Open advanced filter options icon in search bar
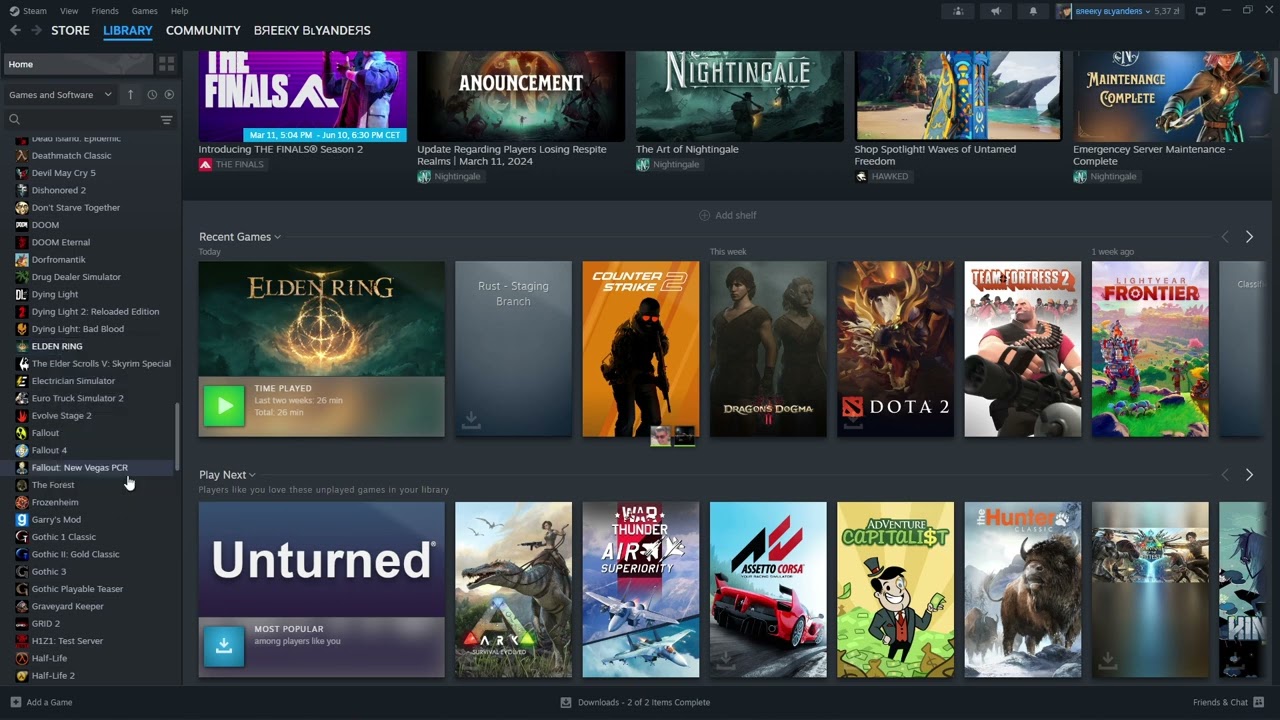 tap(166, 119)
